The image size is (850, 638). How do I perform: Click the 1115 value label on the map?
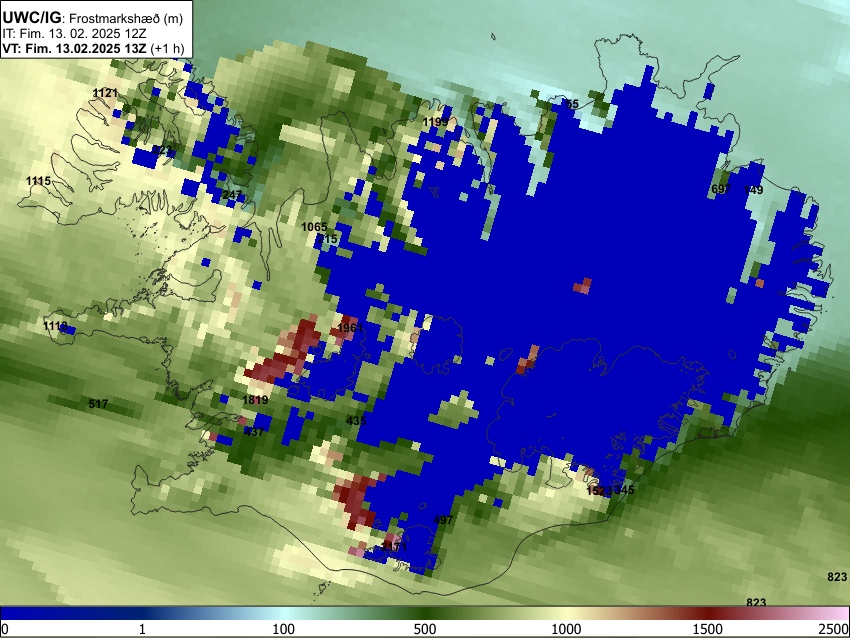(x=38, y=181)
